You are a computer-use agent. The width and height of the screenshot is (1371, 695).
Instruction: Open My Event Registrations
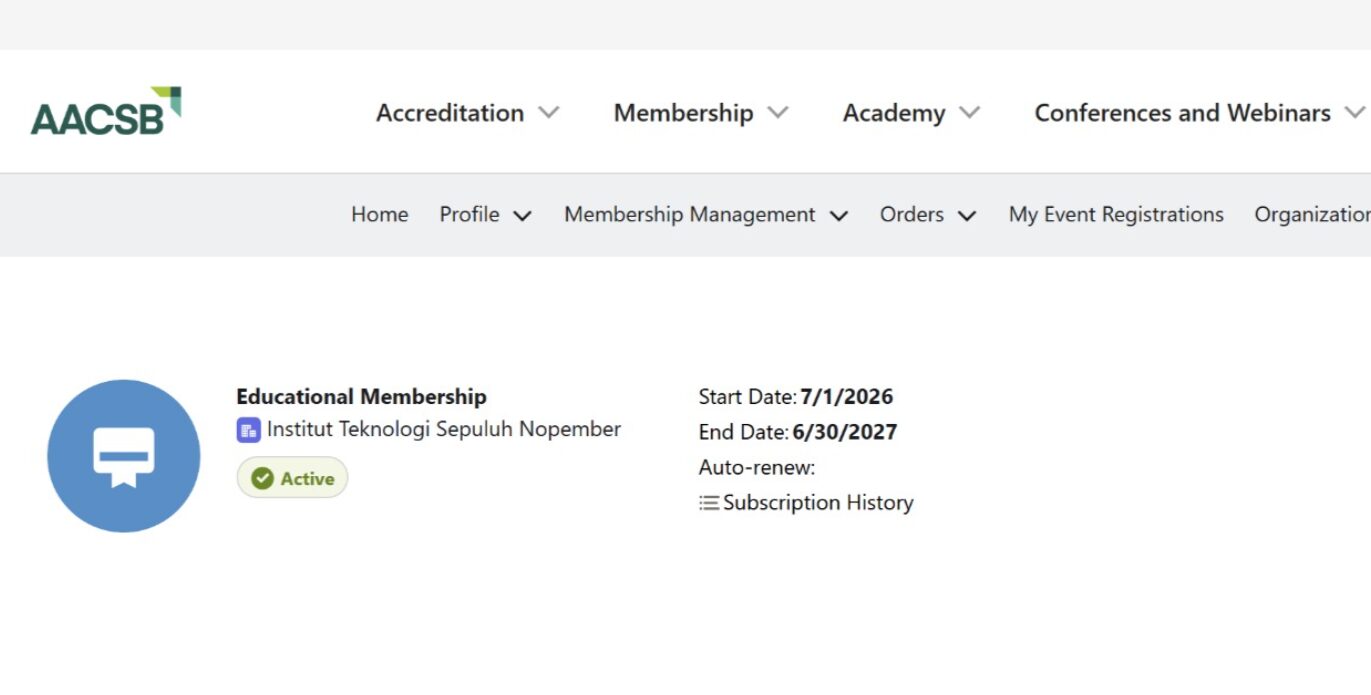point(1116,214)
